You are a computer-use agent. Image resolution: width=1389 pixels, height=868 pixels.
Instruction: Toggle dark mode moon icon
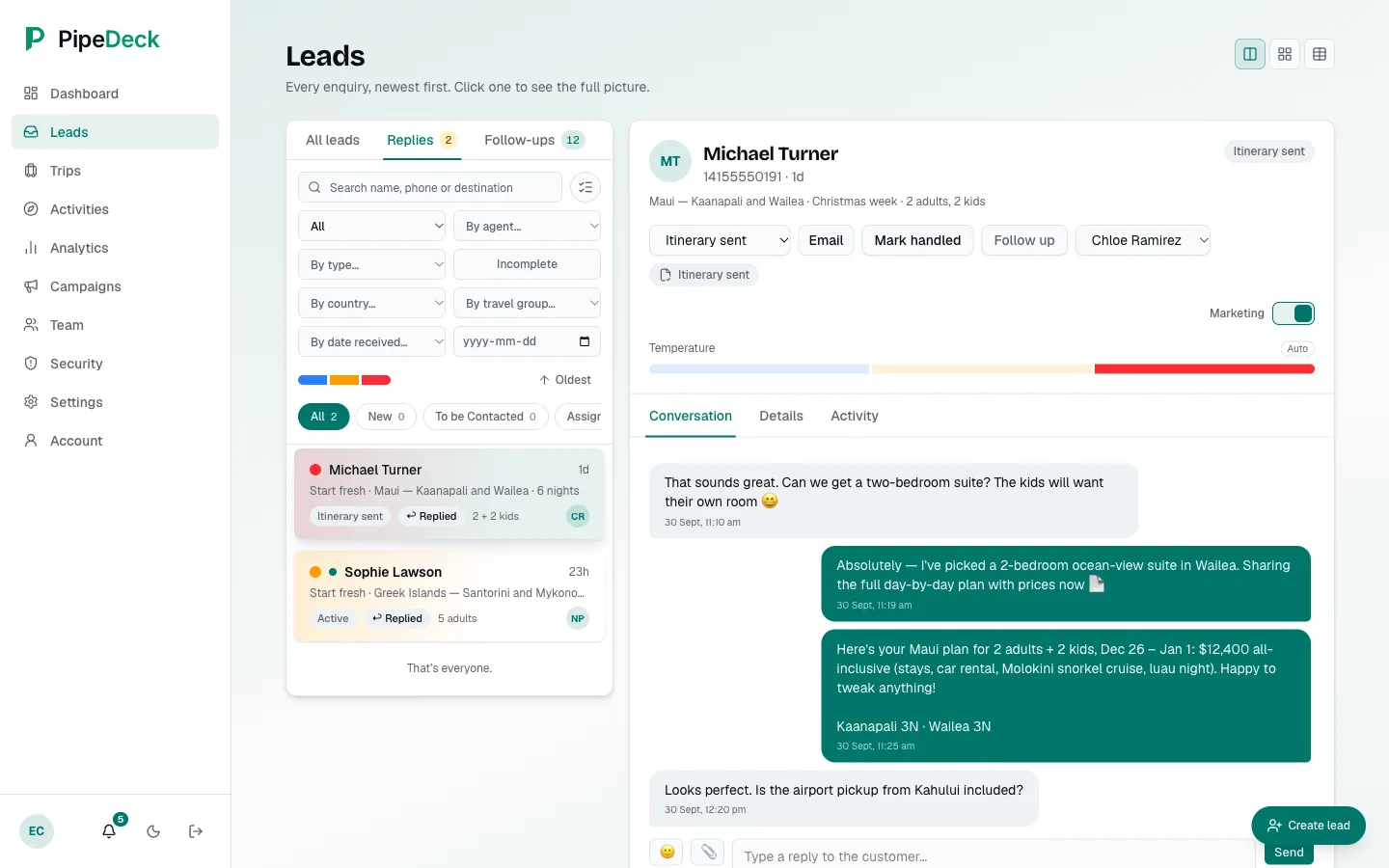click(x=153, y=831)
